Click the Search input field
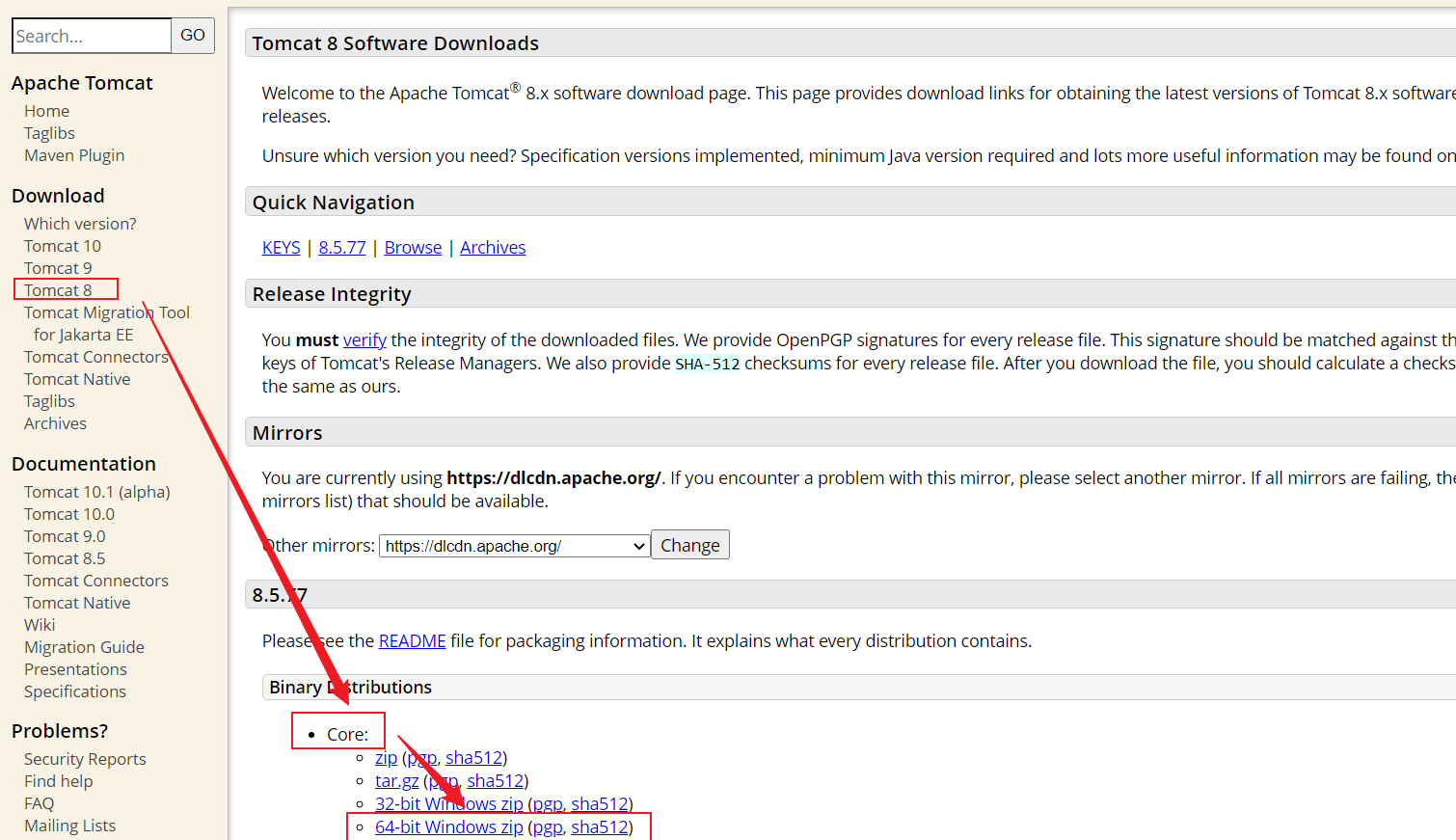 click(x=92, y=36)
